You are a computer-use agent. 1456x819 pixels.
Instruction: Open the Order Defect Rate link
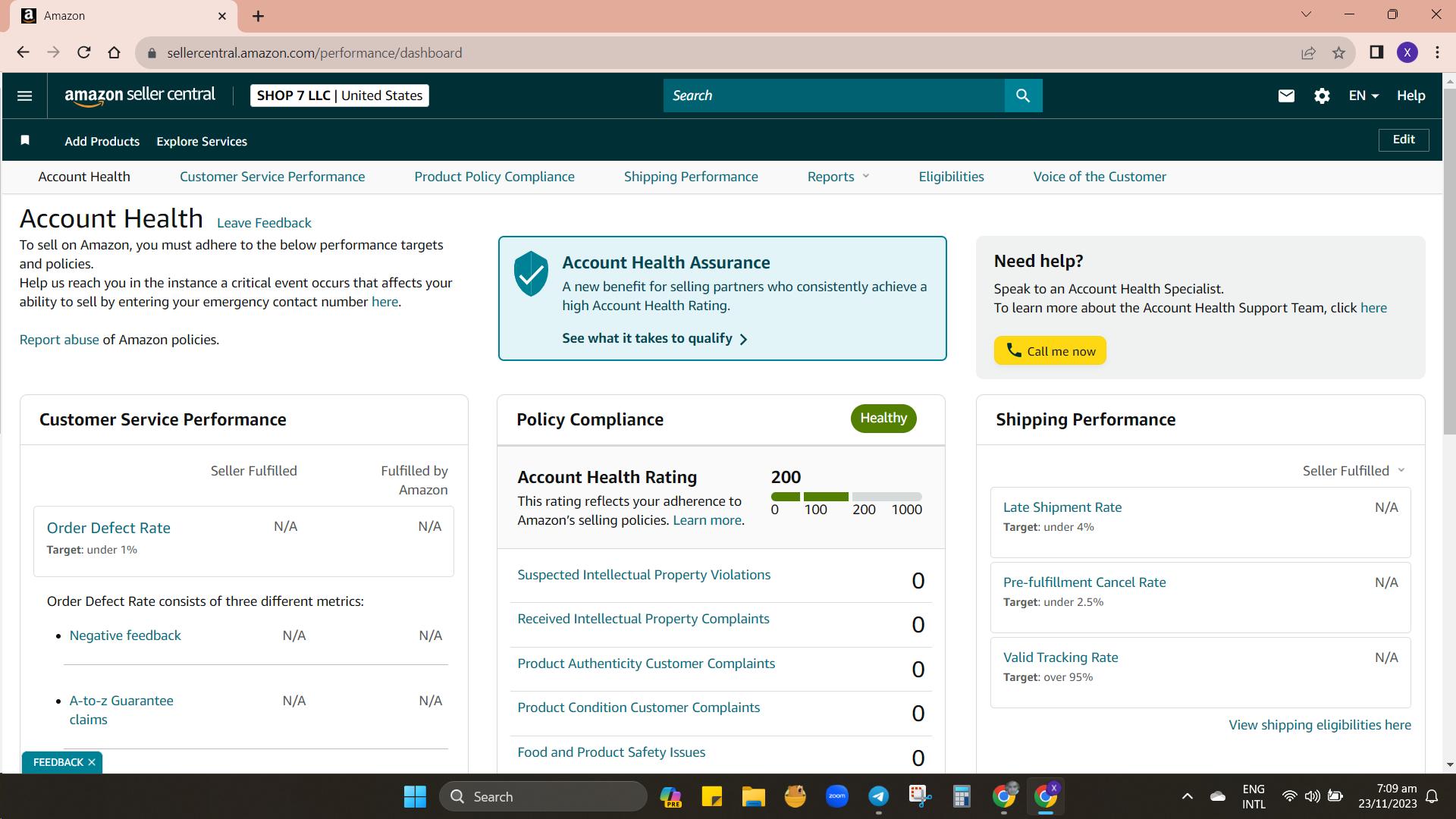(108, 528)
